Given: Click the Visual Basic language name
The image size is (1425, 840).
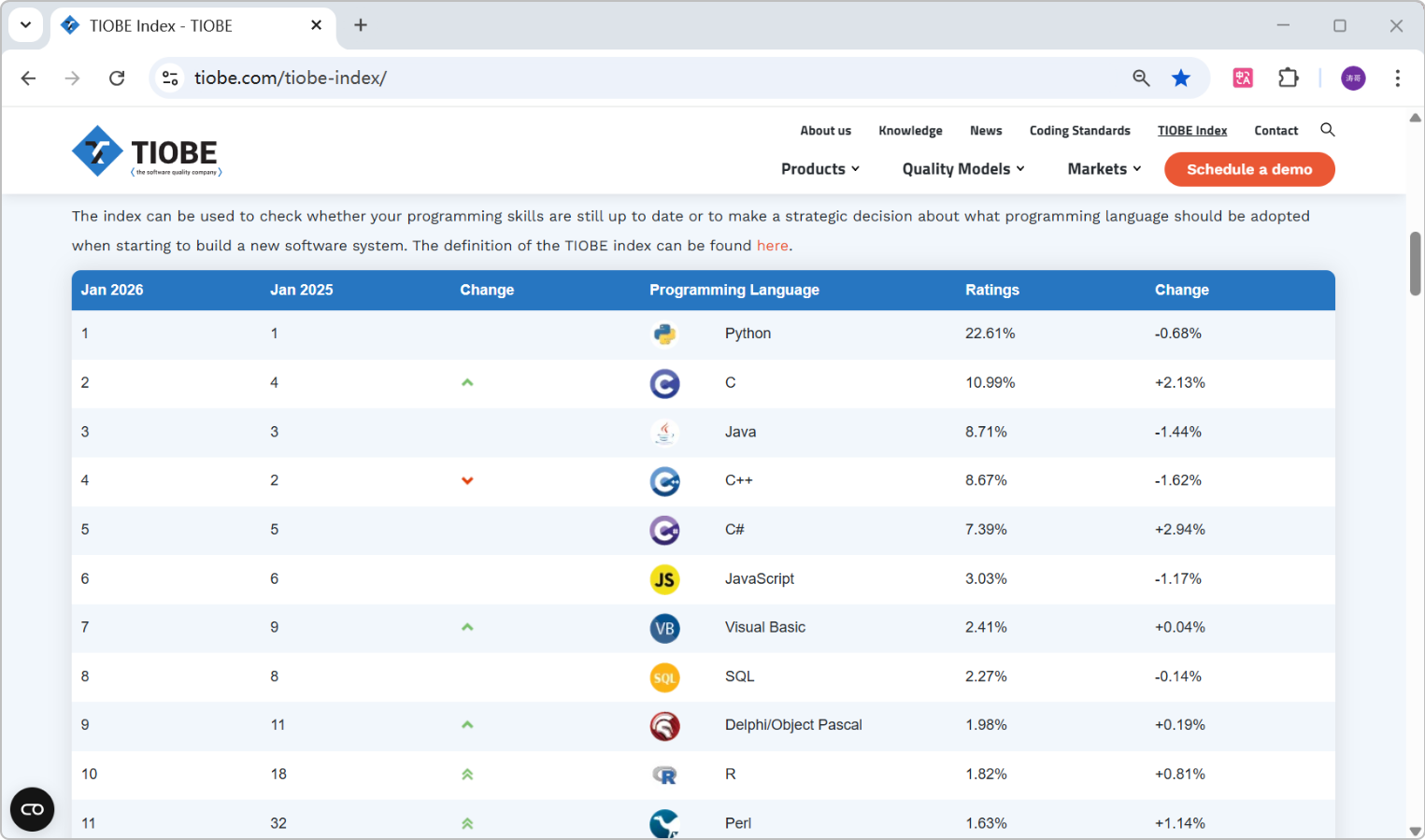Looking at the screenshot, I should tap(765, 627).
